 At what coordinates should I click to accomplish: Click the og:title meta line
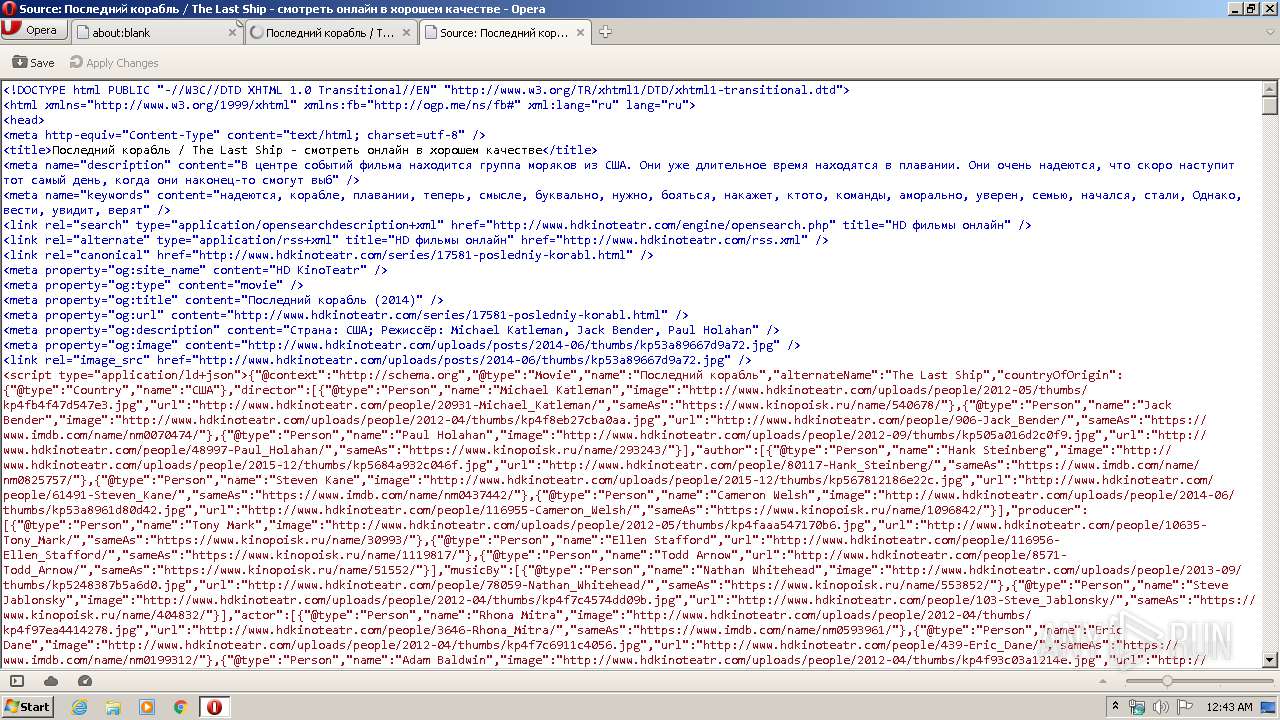tap(224, 300)
